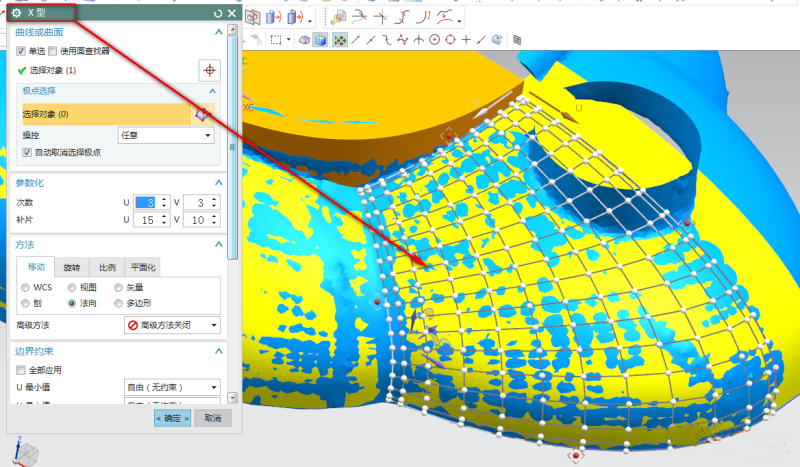Enable the 使用面查找器 checkbox
The image size is (800, 467).
click(x=53, y=51)
